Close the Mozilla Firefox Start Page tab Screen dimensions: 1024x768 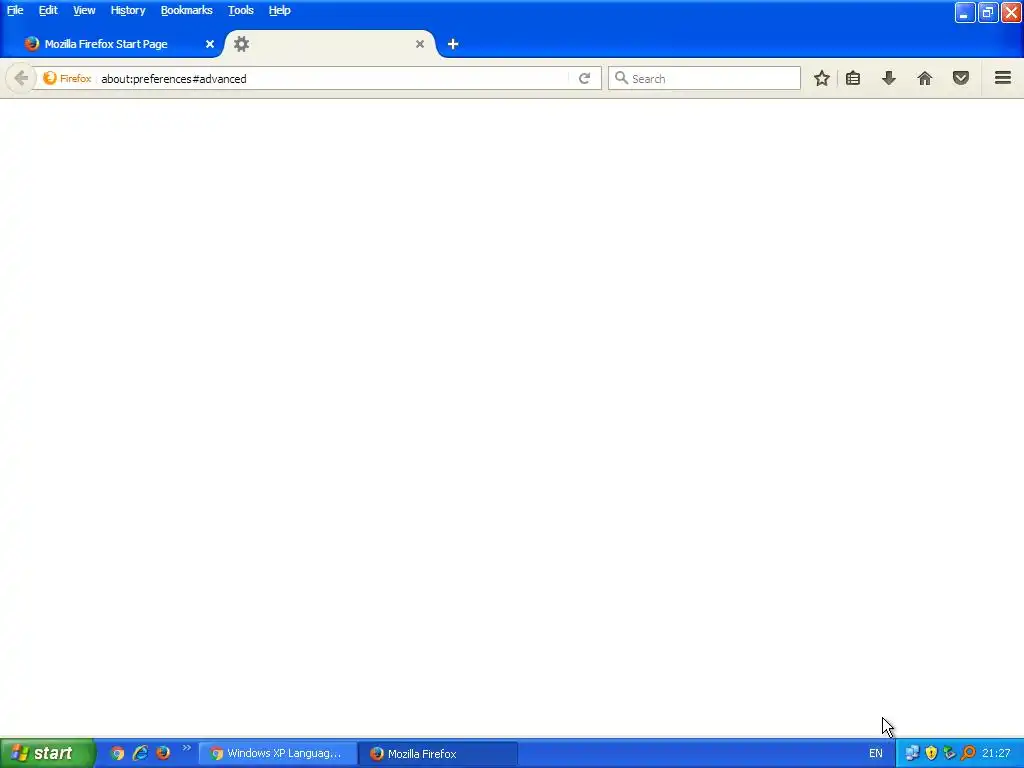click(x=210, y=44)
